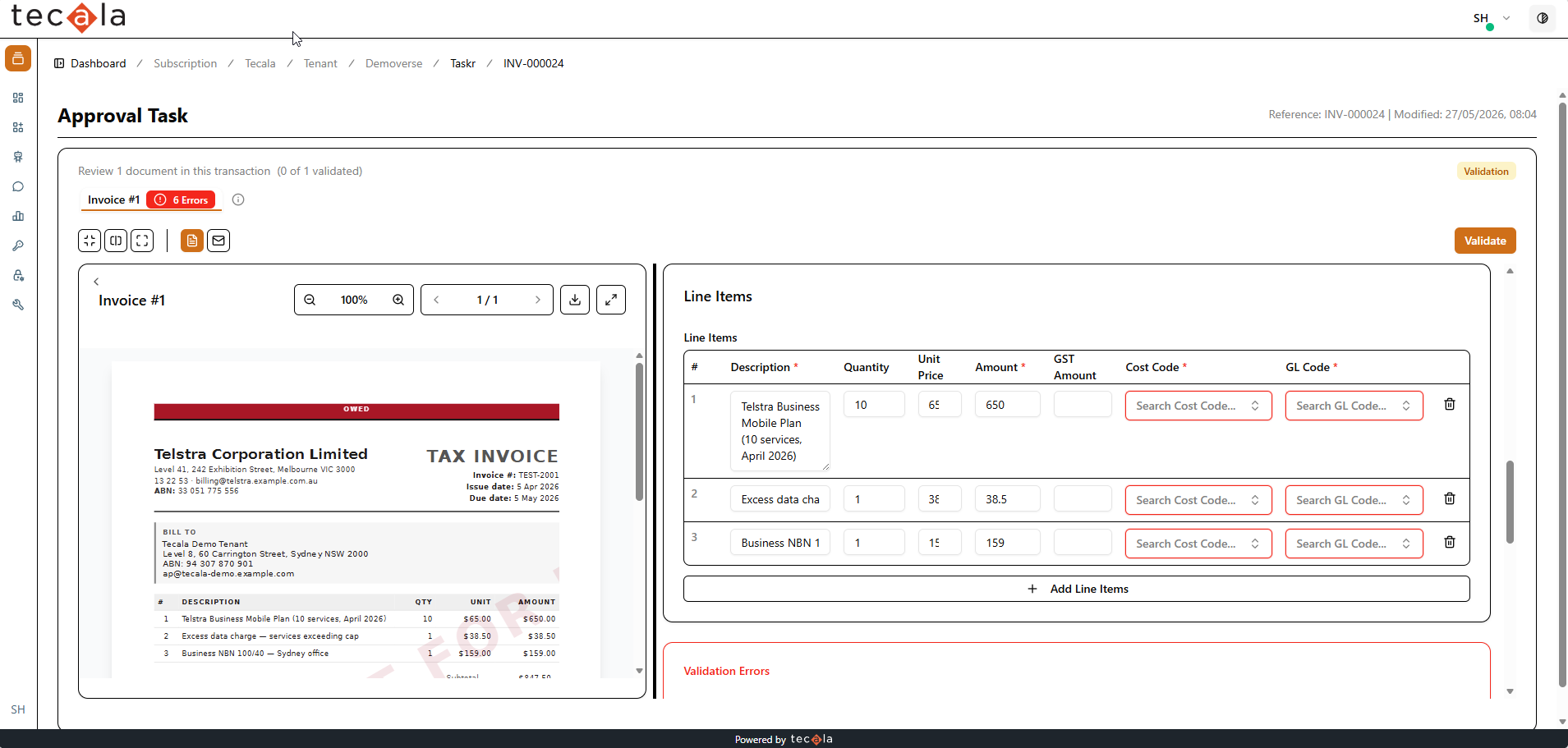Toggle the theme contrast icon
This screenshot has width=1568, height=748.
coord(1543,18)
